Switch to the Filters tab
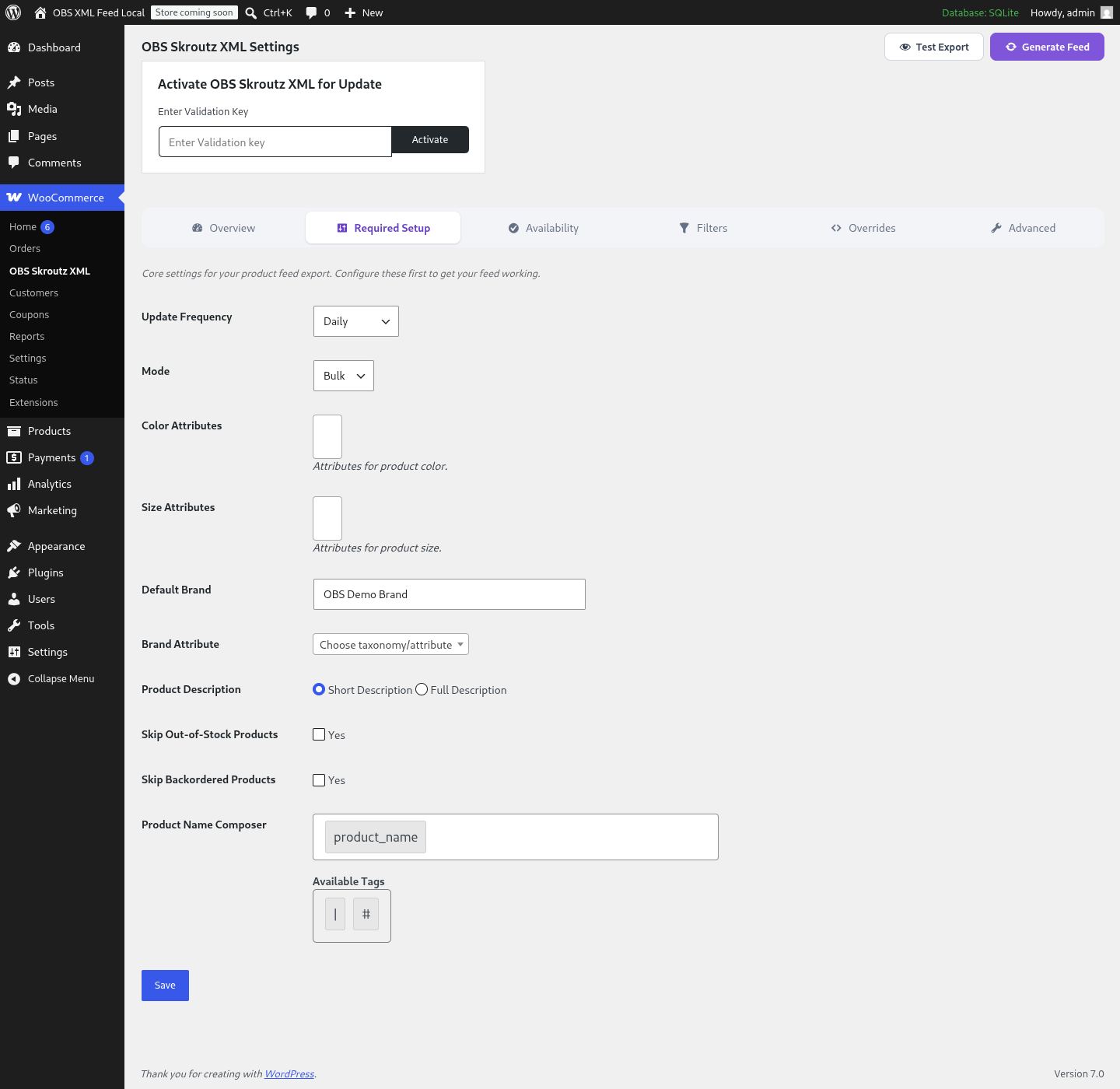 [x=703, y=228]
